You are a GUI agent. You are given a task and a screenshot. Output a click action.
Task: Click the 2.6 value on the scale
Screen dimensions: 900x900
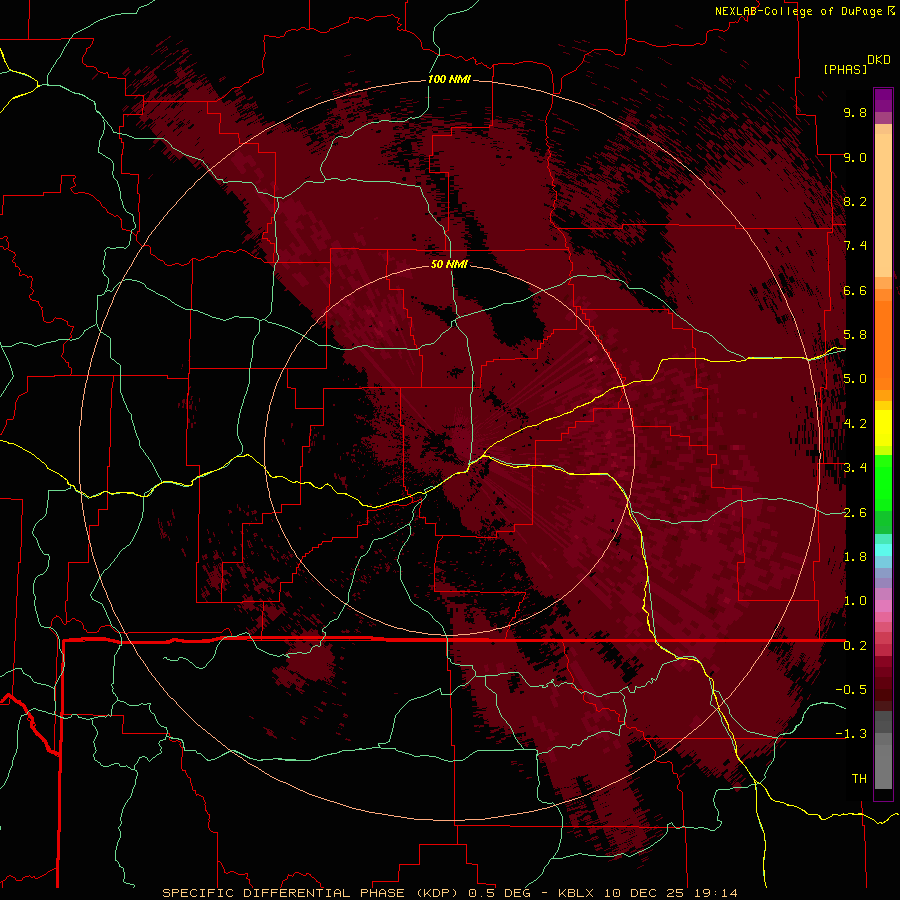[855, 512]
